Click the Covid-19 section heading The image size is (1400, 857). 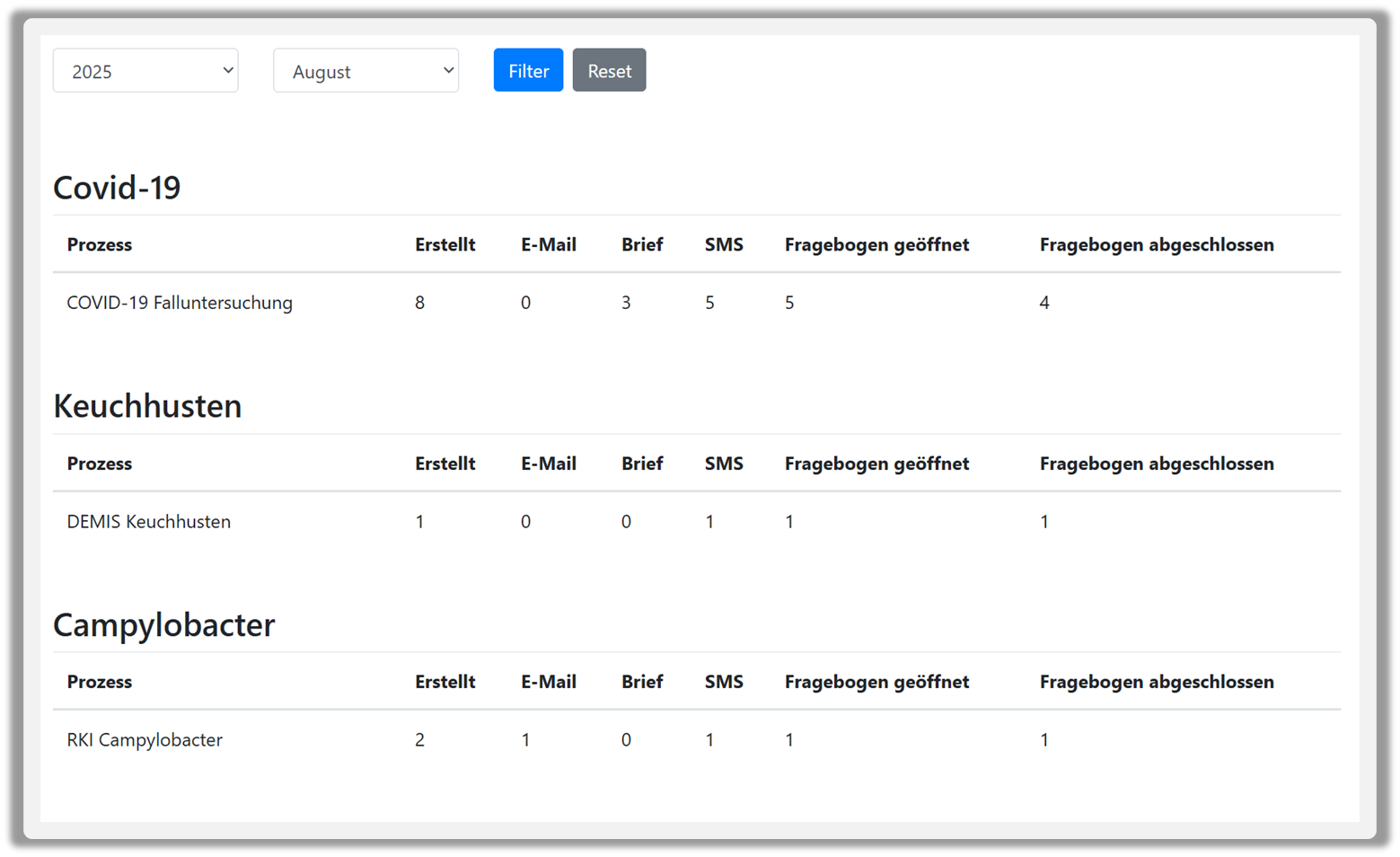[117, 188]
